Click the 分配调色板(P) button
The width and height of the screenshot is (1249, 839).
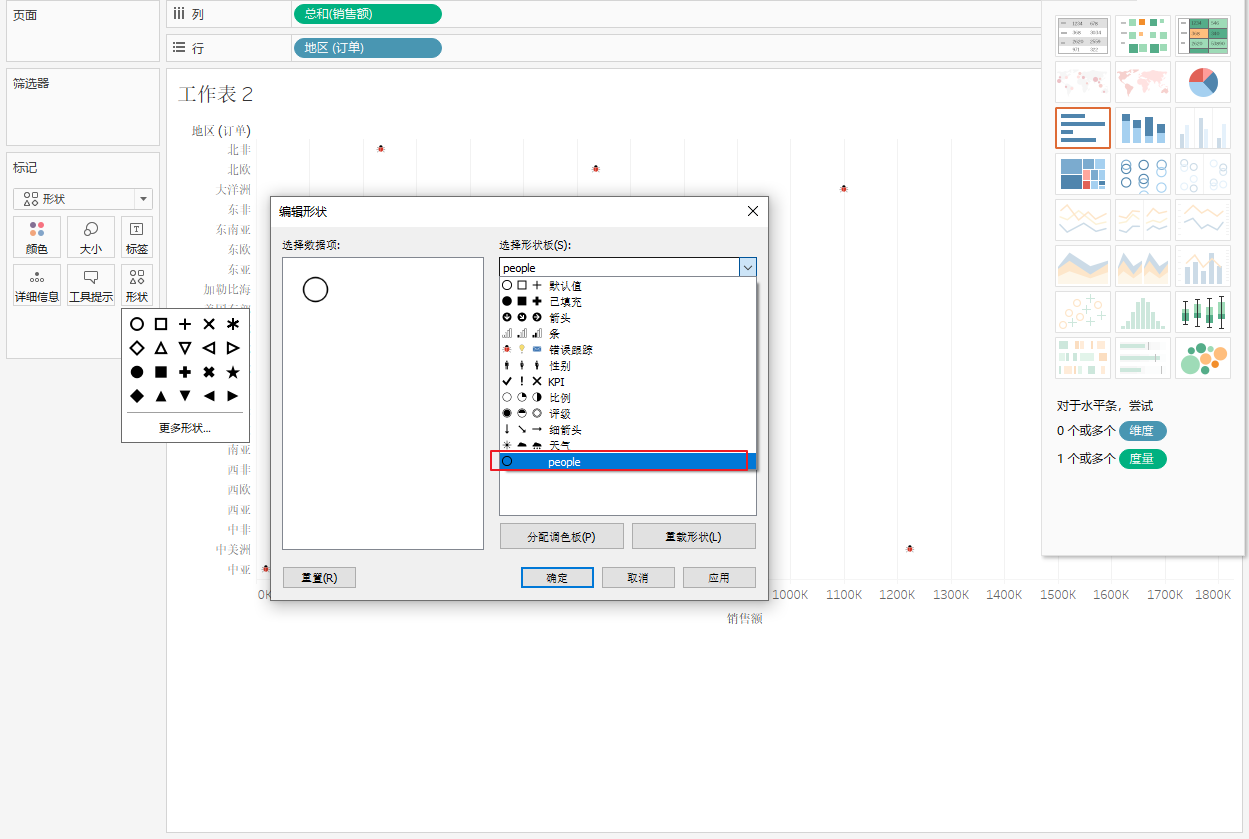coord(562,536)
